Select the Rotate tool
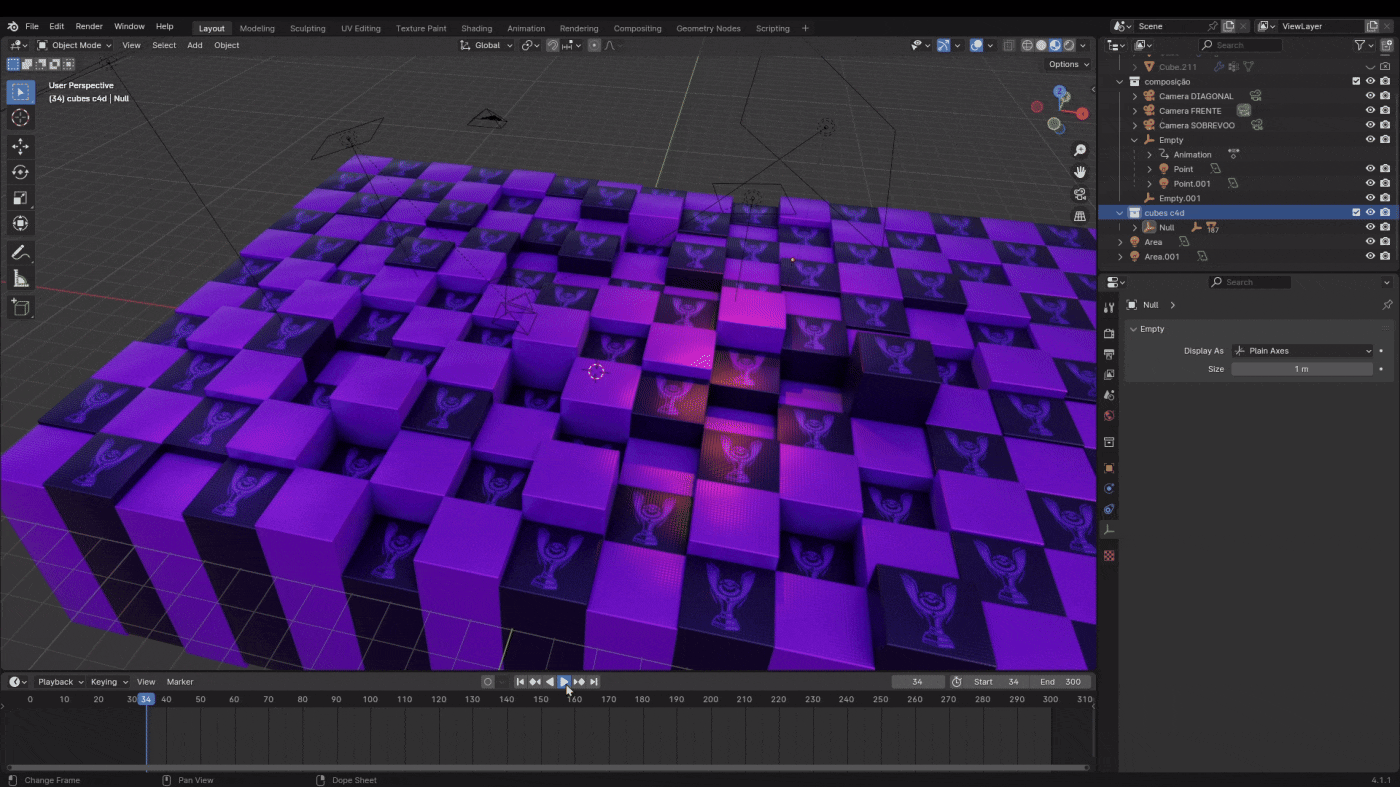Viewport: 1400px width, 787px height. [20, 172]
